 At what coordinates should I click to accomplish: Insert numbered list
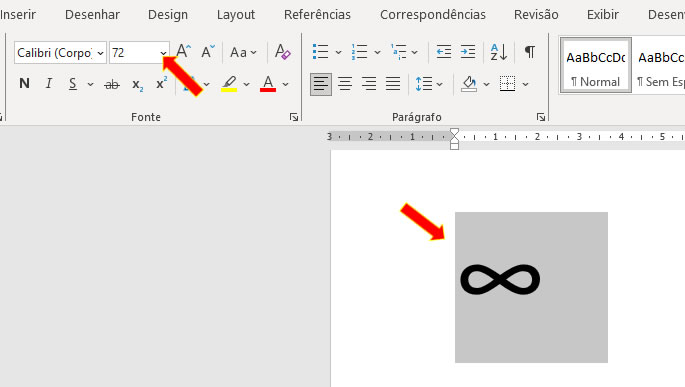tap(360, 52)
